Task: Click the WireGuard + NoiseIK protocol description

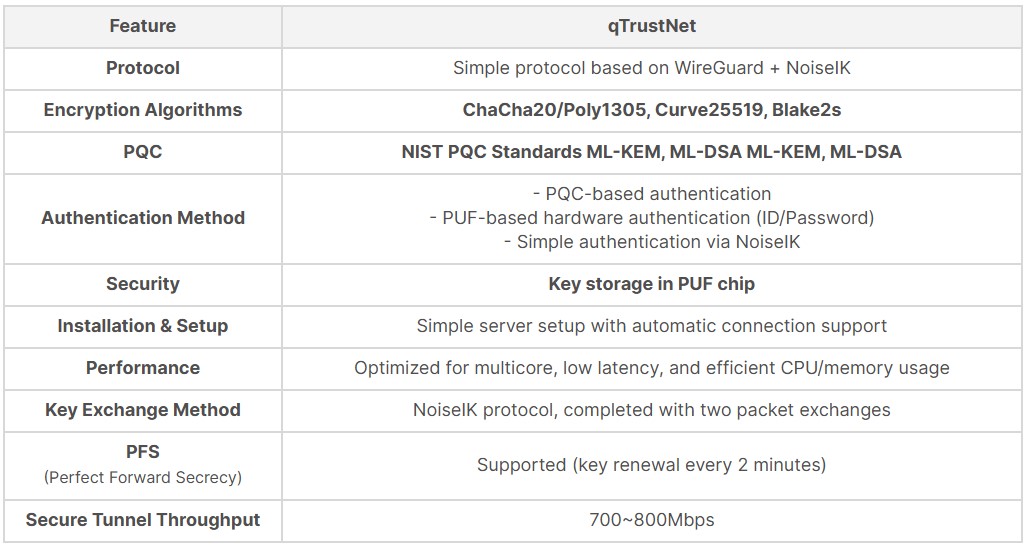Action: click(651, 68)
